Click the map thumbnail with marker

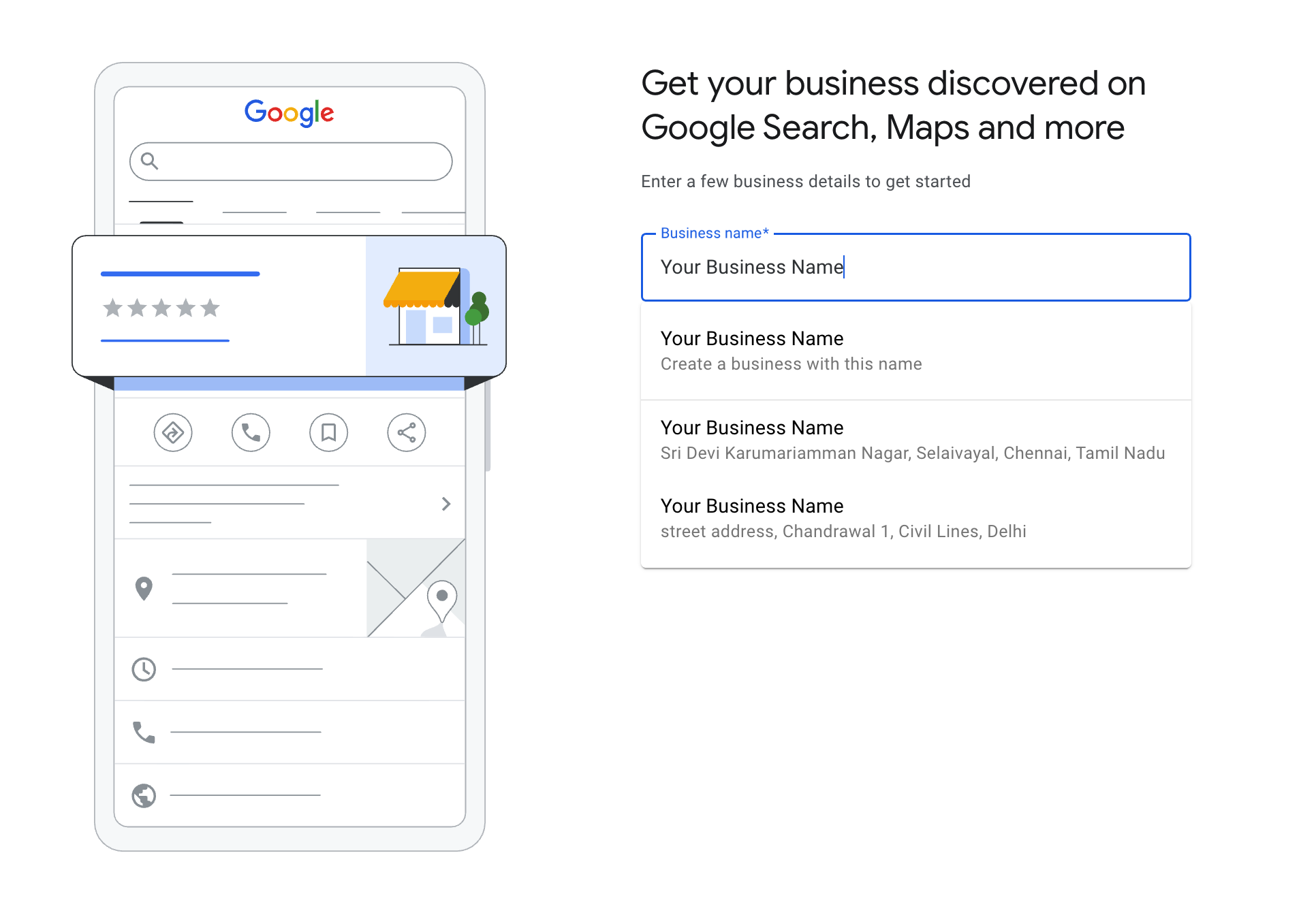coord(416,588)
